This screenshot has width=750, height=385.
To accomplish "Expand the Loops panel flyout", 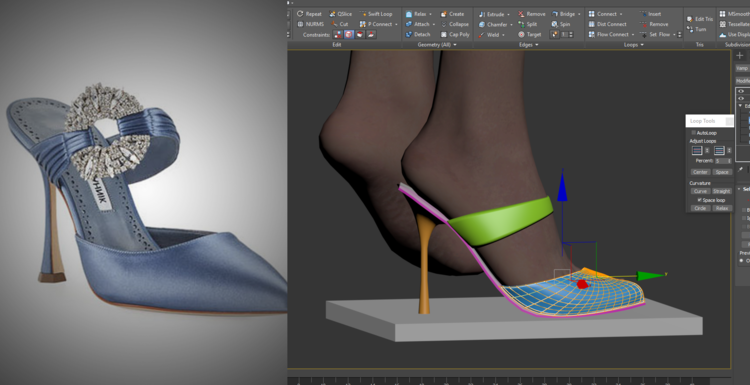I will coord(641,44).
